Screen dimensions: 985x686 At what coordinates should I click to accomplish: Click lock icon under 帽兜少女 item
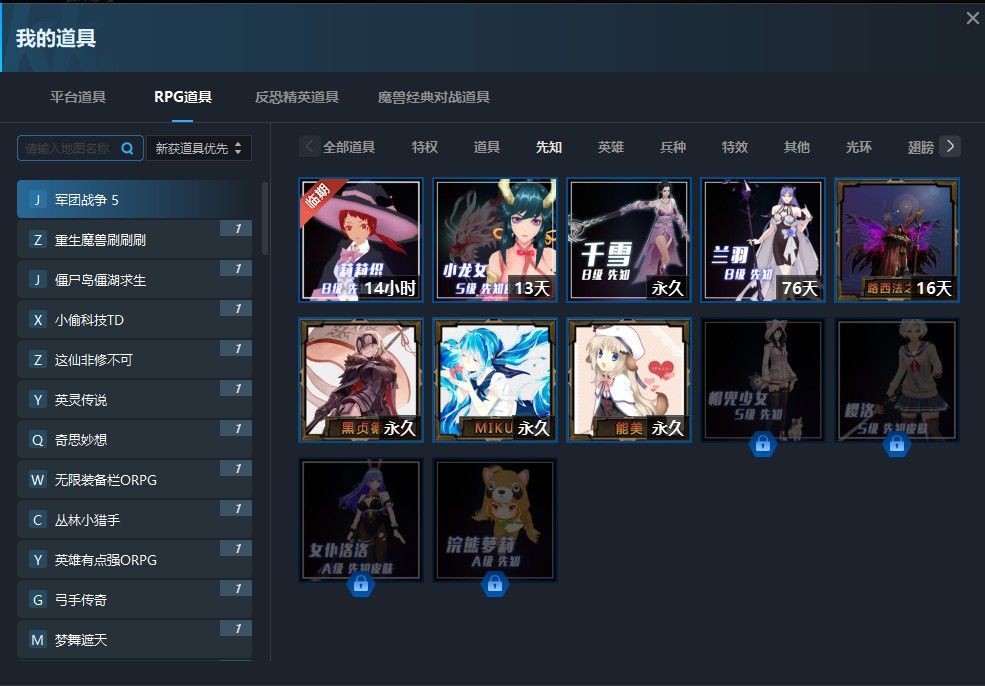tap(763, 445)
